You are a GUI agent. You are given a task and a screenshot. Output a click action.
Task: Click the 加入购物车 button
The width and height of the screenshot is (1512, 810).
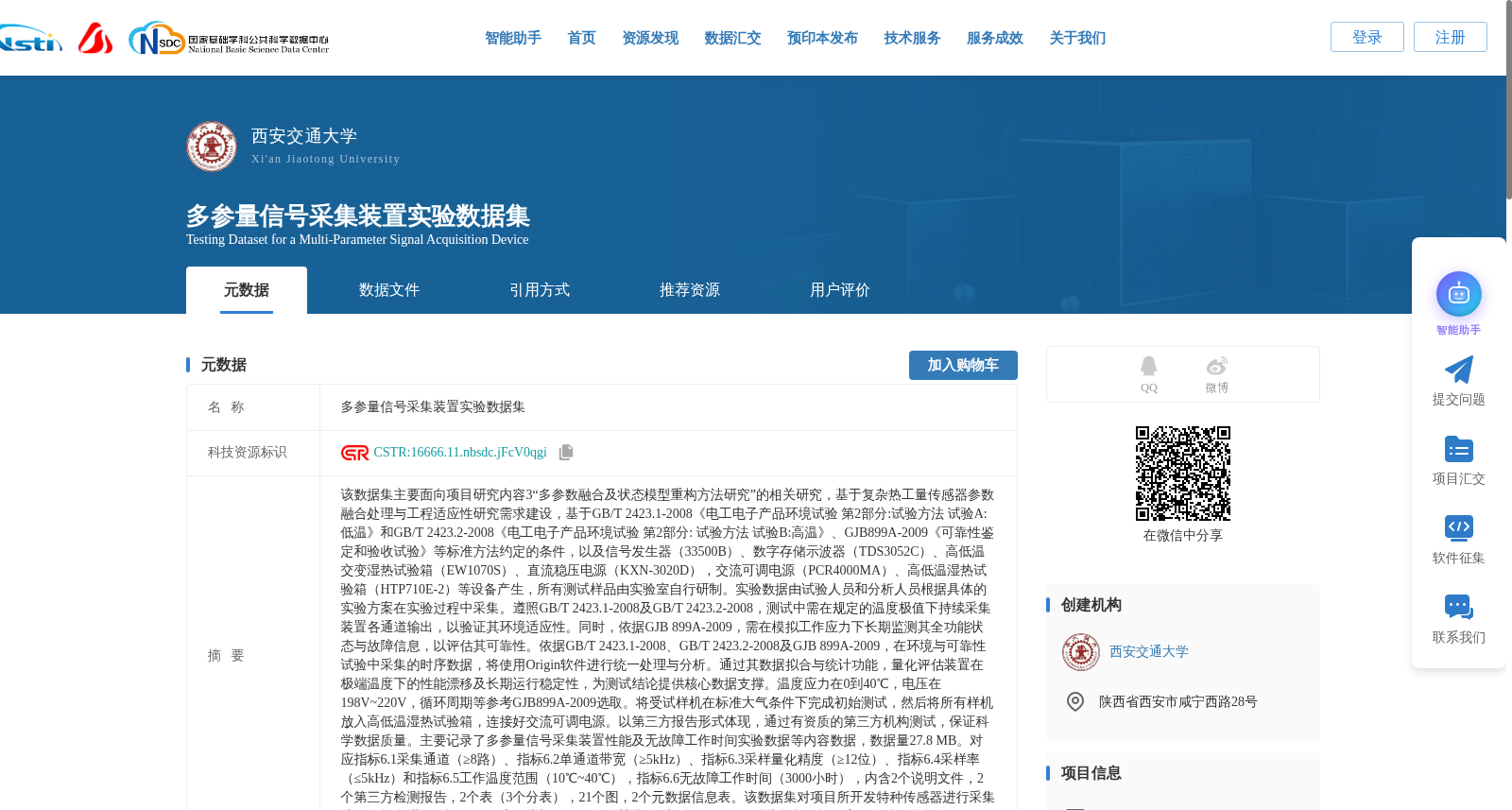[x=963, y=365]
